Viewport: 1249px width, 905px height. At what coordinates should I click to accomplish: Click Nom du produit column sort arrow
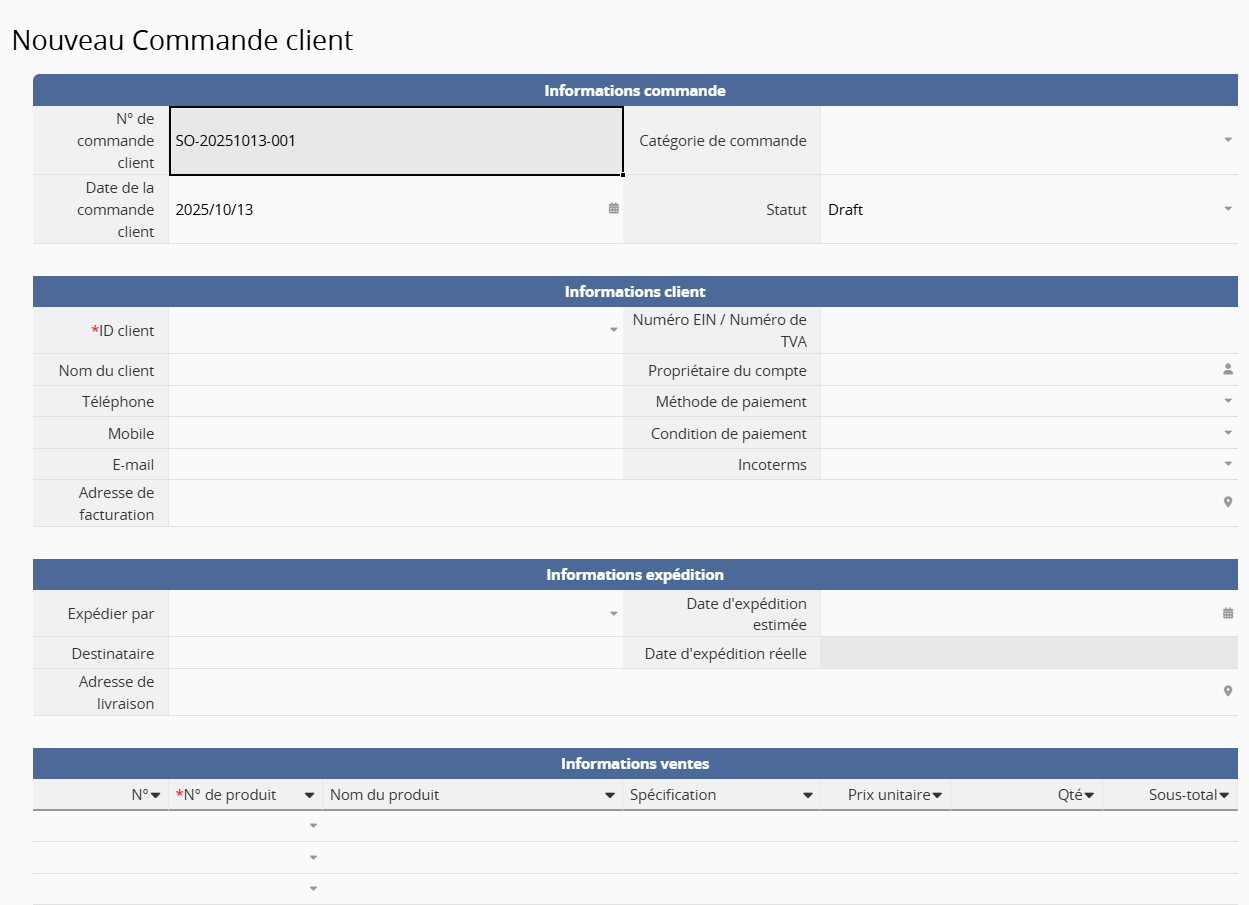pyautogui.click(x=610, y=795)
